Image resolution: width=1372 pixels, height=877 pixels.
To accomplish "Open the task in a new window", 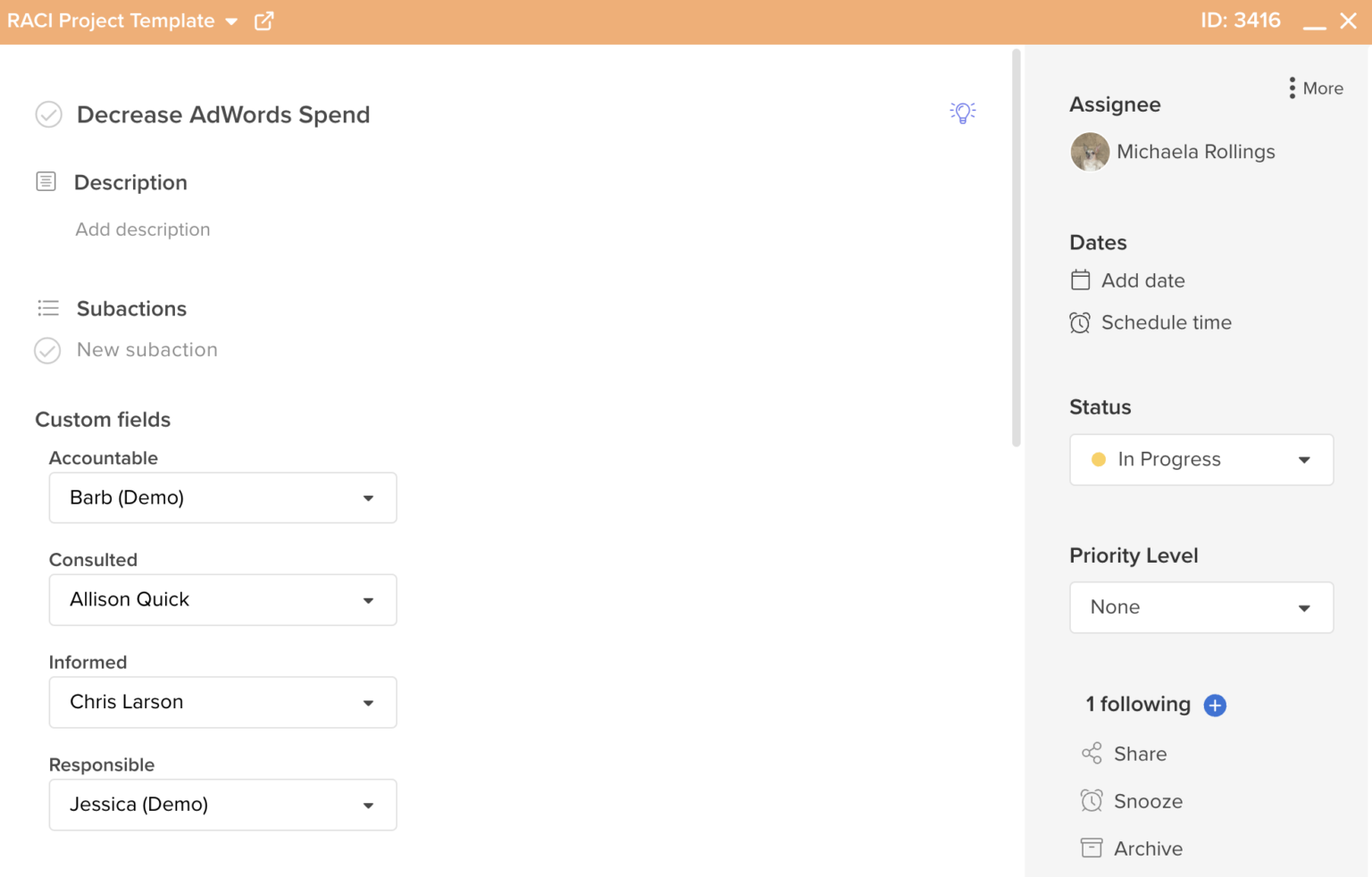I will point(264,20).
